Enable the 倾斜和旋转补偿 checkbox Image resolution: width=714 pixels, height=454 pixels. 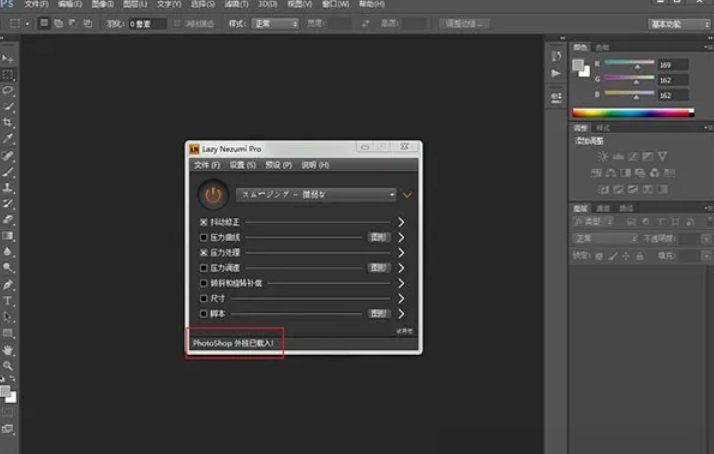click(x=204, y=283)
